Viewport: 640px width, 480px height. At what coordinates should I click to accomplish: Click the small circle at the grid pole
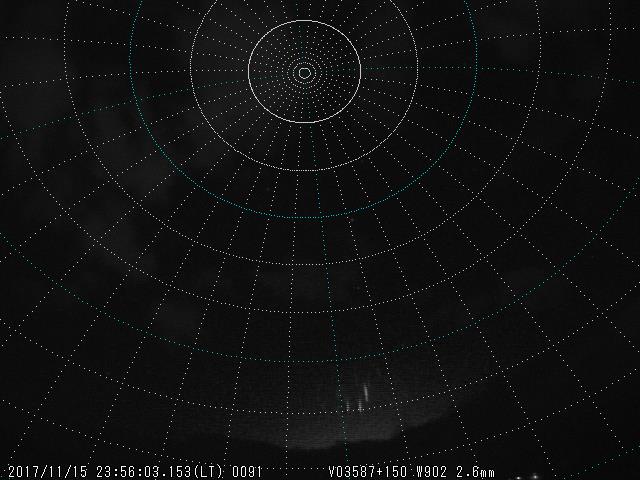pos(304,73)
